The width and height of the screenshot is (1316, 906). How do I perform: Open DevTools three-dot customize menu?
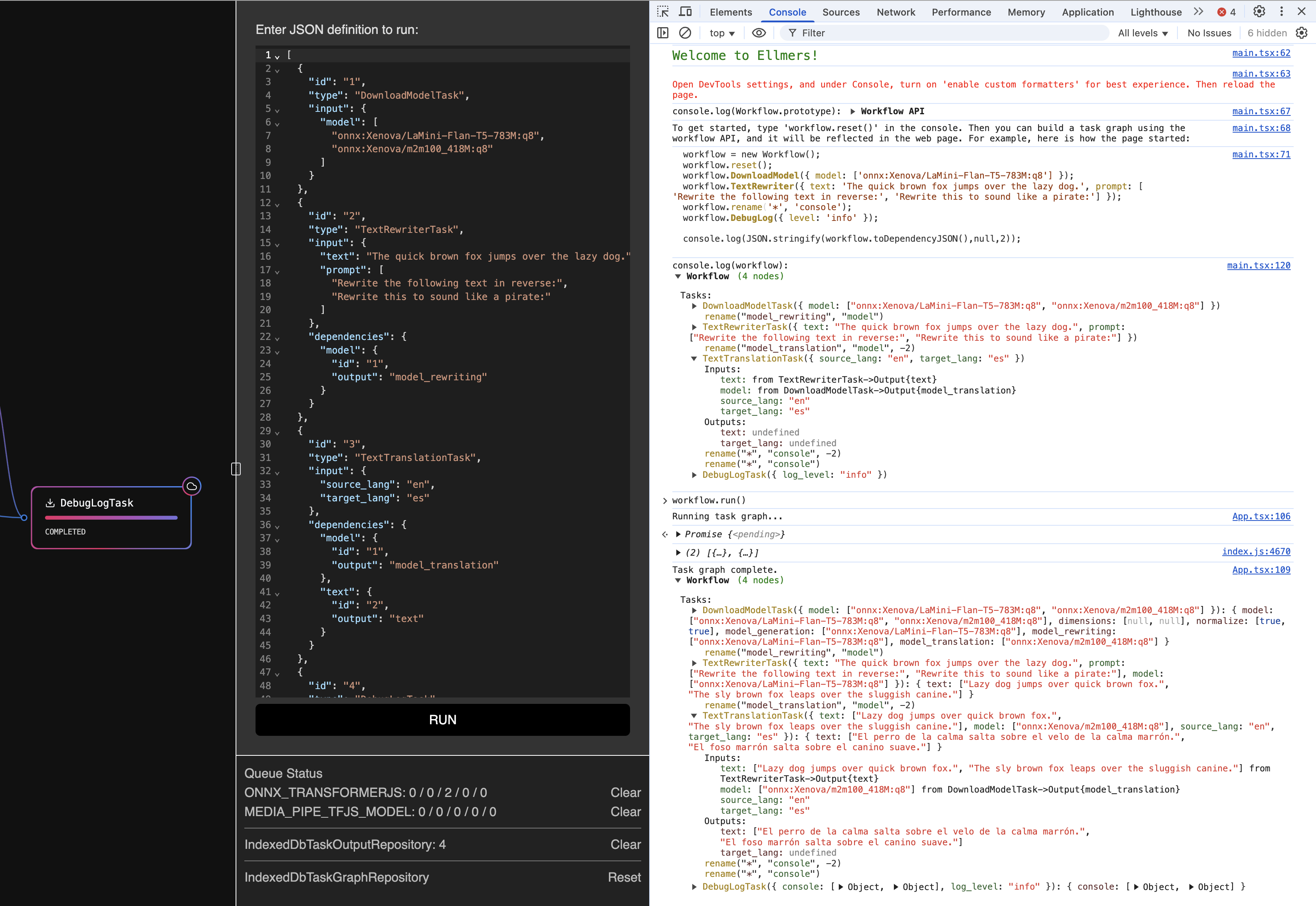click(x=1281, y=12)
